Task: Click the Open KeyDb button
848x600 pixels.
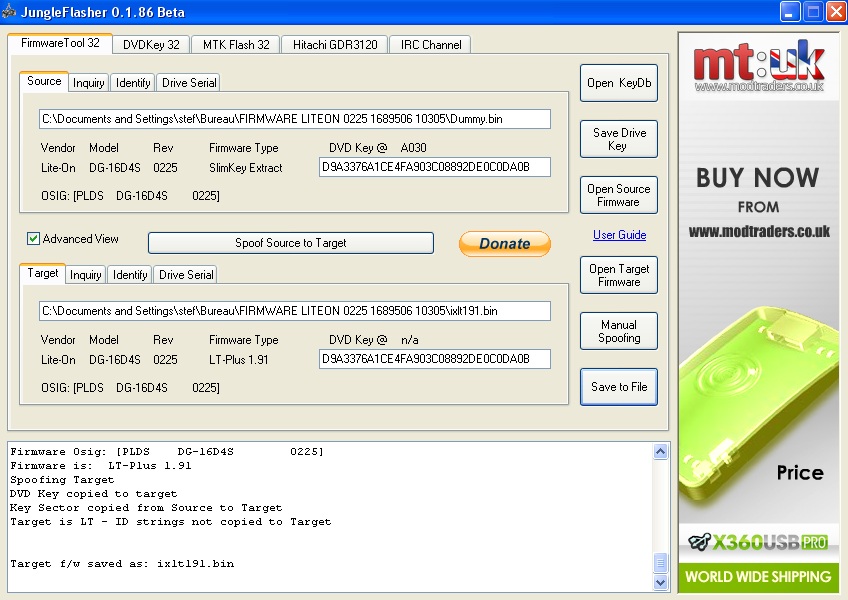Action: coord(619,83)
